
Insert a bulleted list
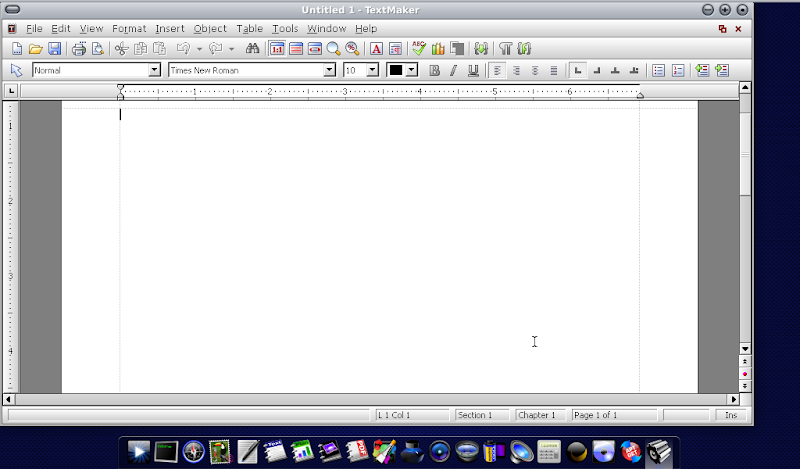[658, 70]
